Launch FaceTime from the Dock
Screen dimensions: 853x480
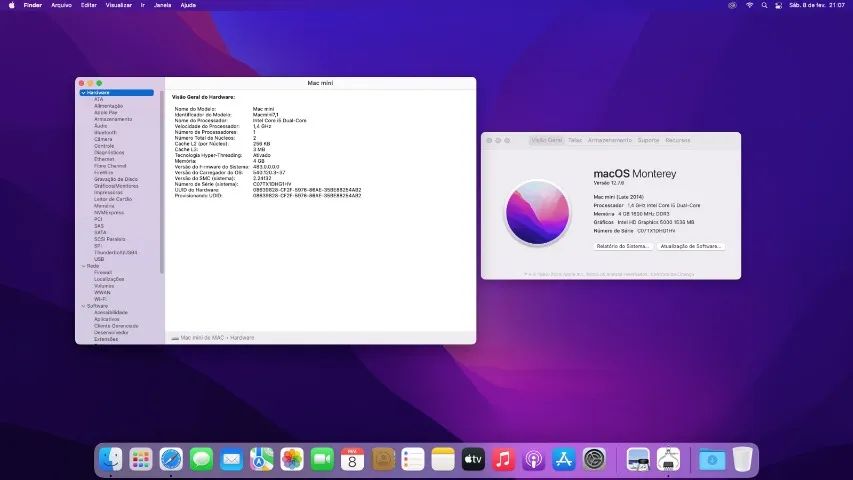click(x=322, y=460)
